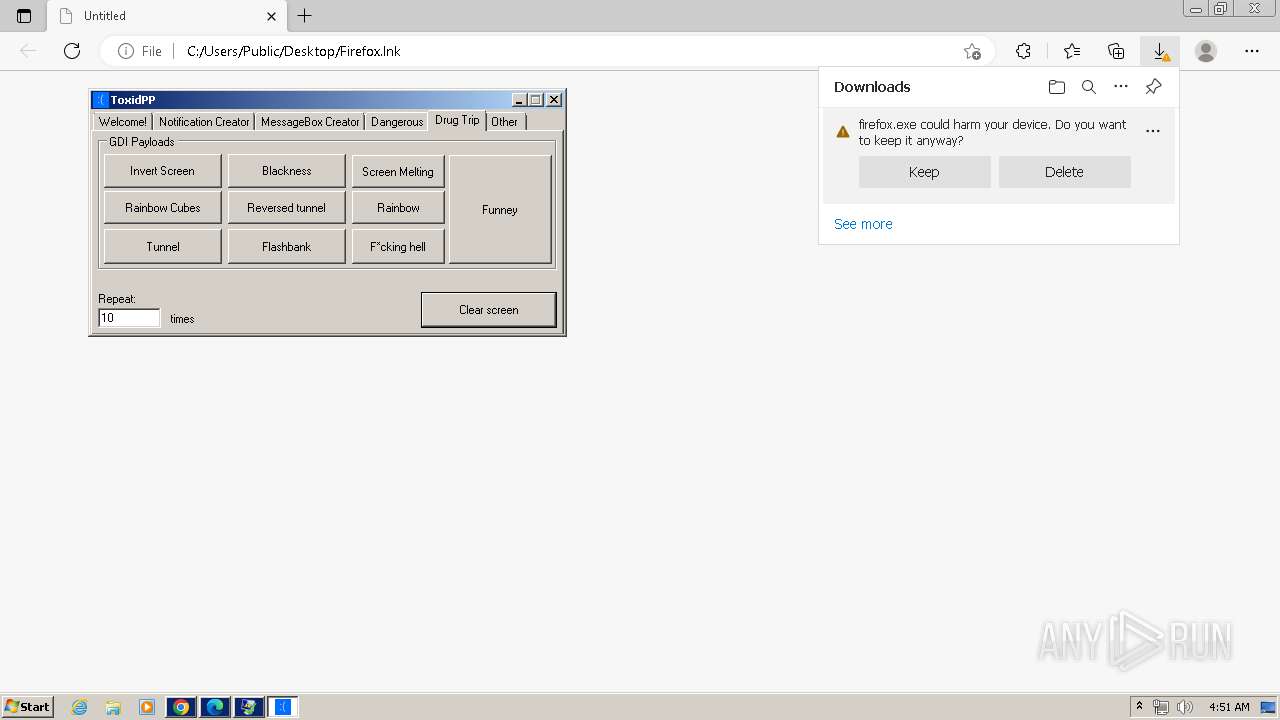This screenshot has height=720, width=1280.
Task: Switch to the Dangerous tab
Action: (397, 122)
